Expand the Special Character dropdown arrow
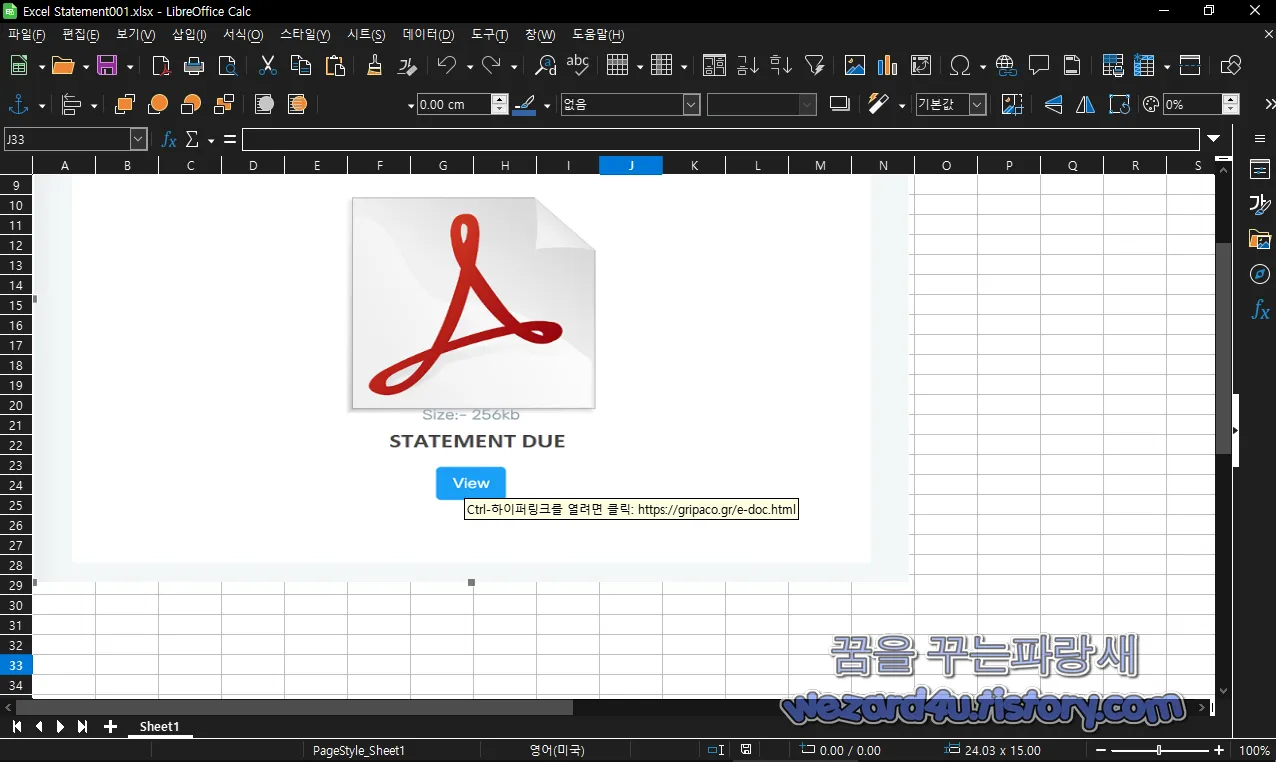This screenshot has height=762, width=1276. point(983,67)
